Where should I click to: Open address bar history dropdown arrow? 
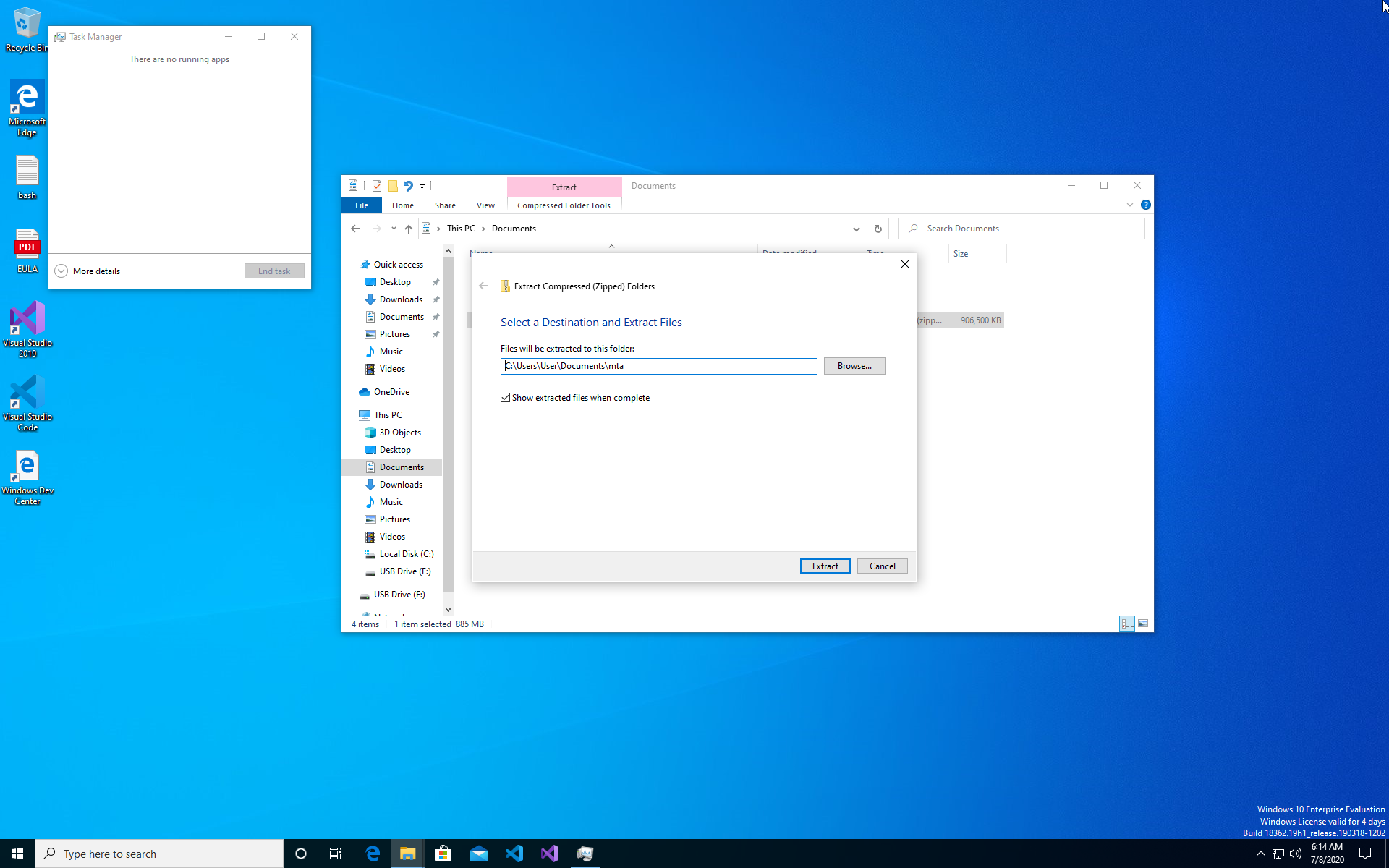click(856, 229)
